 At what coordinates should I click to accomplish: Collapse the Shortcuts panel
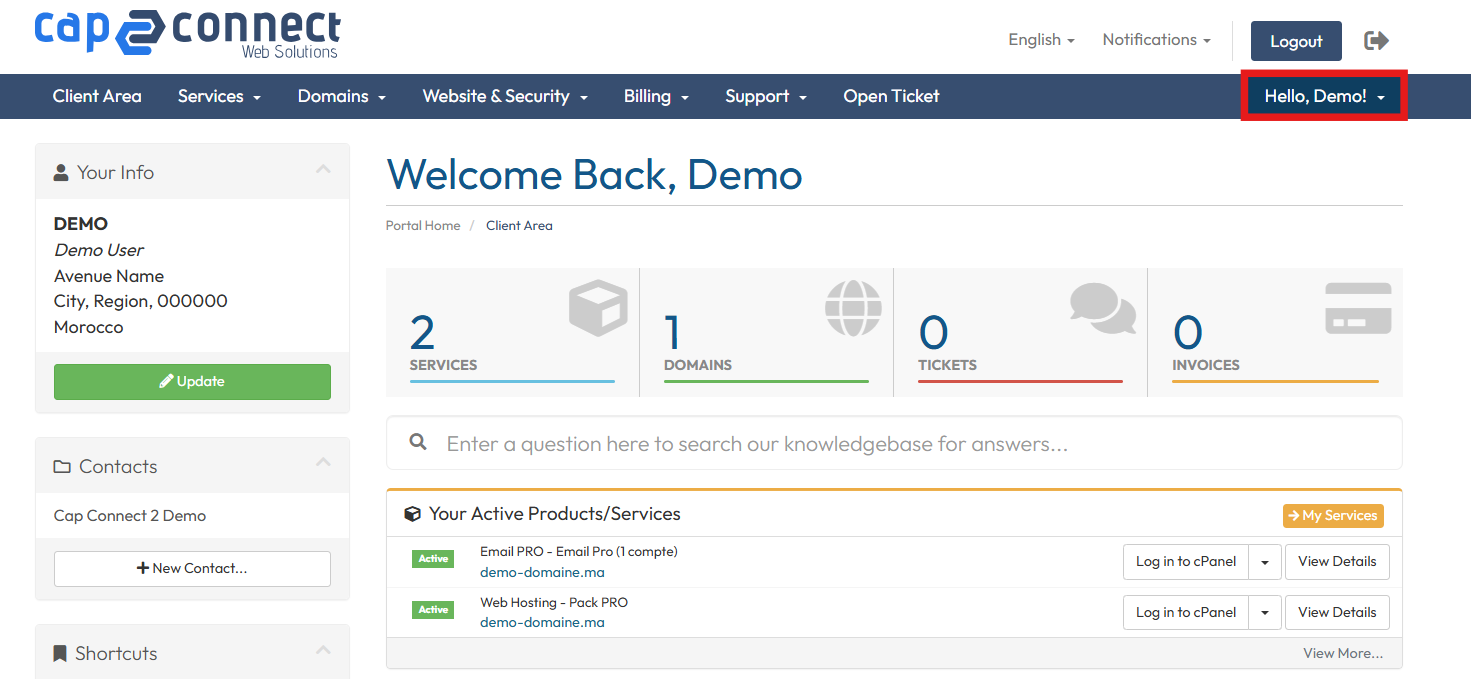tap(323, 651)
